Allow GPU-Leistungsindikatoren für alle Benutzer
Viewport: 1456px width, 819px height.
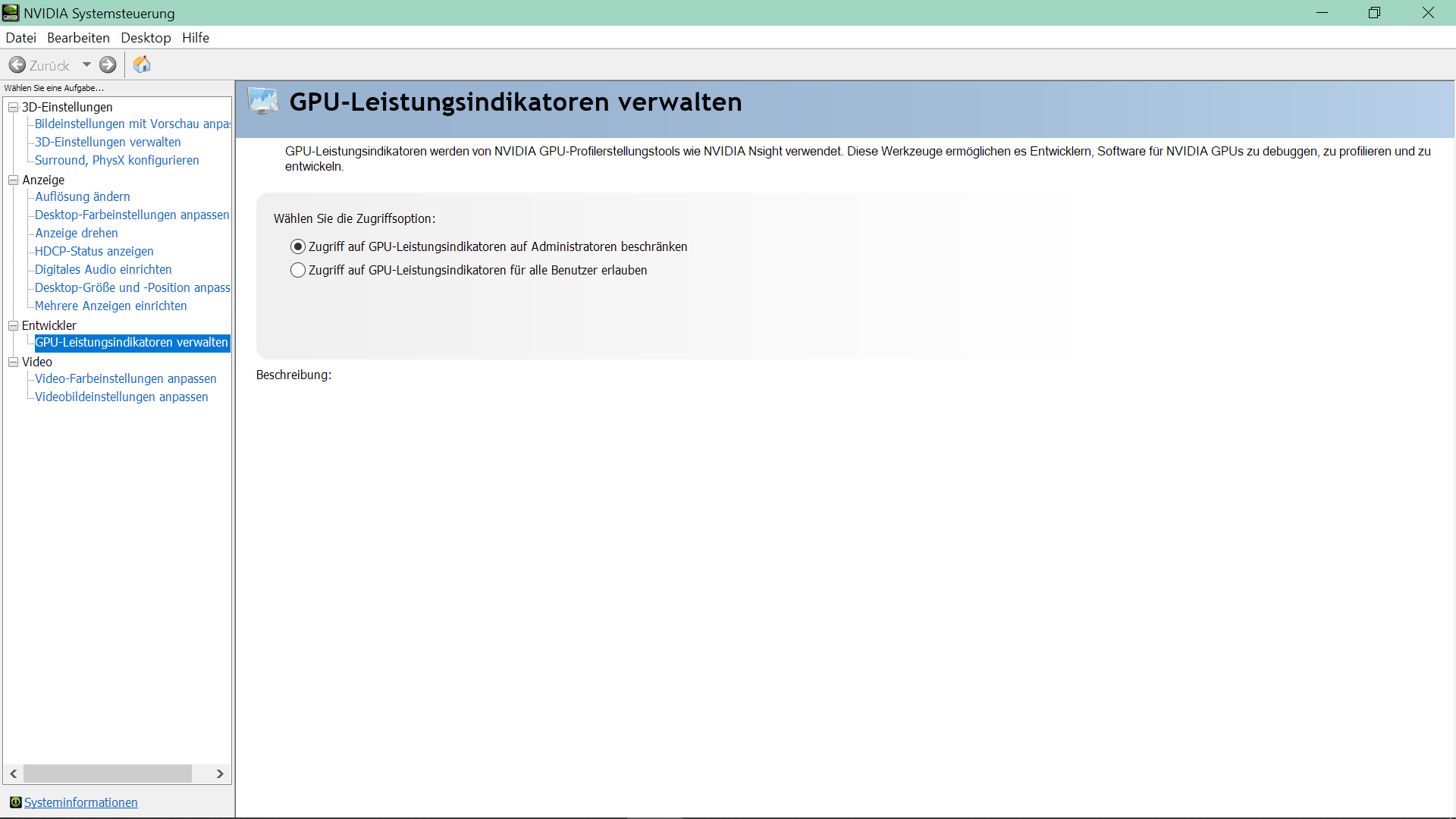tap(297, 270)
